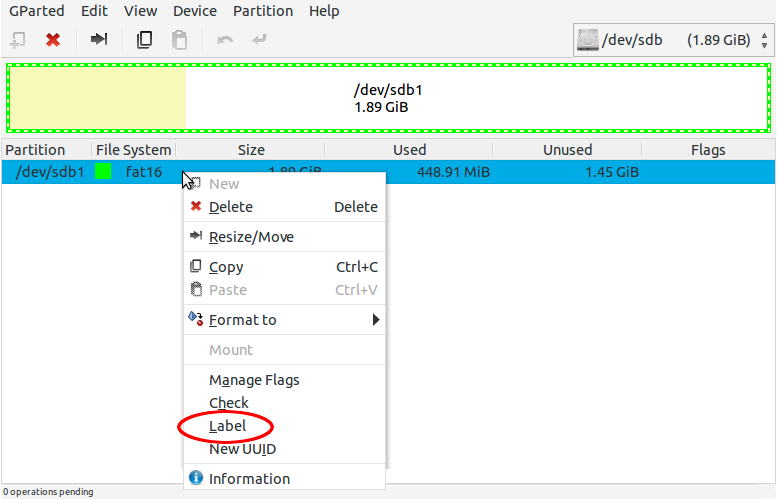
Task: Click the Undo last operation icon
Action: (225, 40)
